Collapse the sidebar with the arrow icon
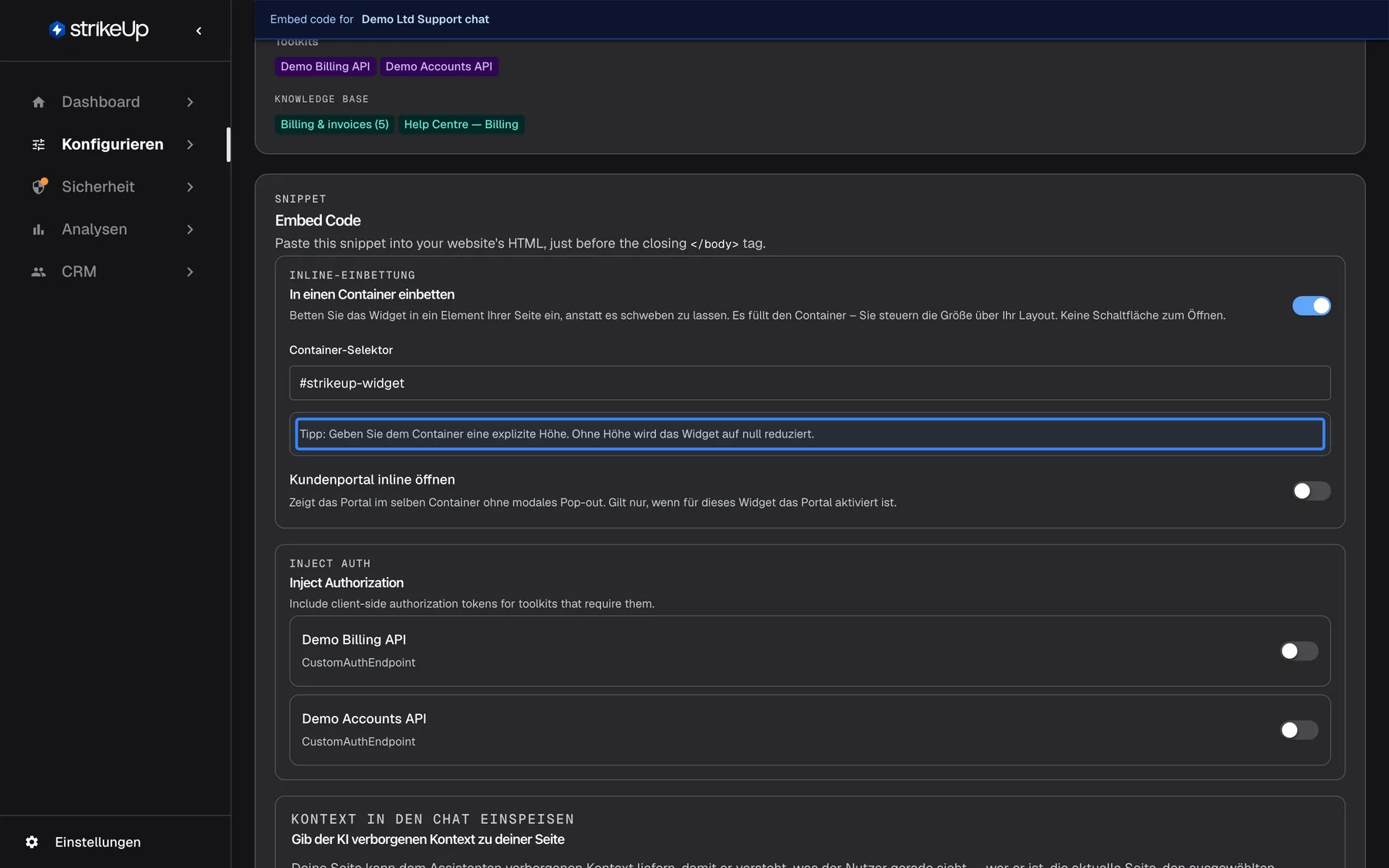 pos(199,31)
